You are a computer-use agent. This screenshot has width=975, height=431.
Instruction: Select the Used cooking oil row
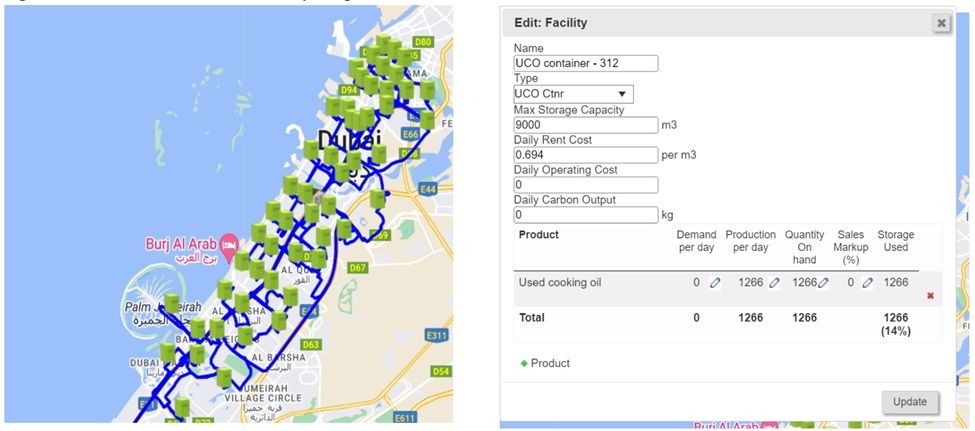coord(728,289)
